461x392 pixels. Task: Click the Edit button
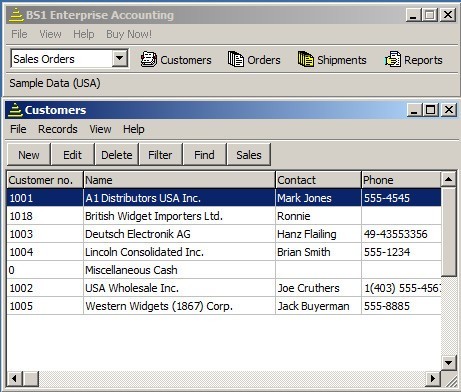point(72,155)
